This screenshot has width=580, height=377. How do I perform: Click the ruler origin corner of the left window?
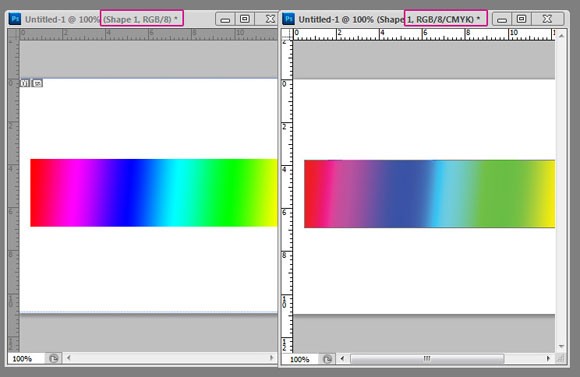[14, 34]
